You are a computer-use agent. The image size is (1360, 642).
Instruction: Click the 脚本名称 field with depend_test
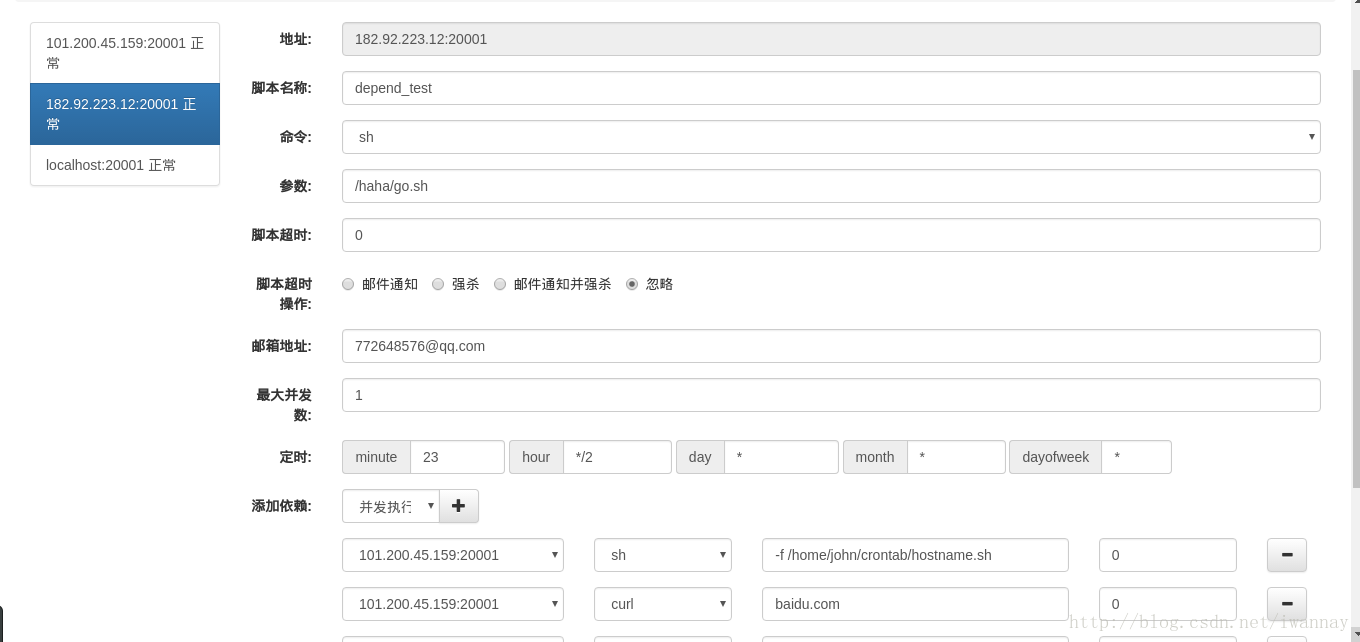(831, 88)
